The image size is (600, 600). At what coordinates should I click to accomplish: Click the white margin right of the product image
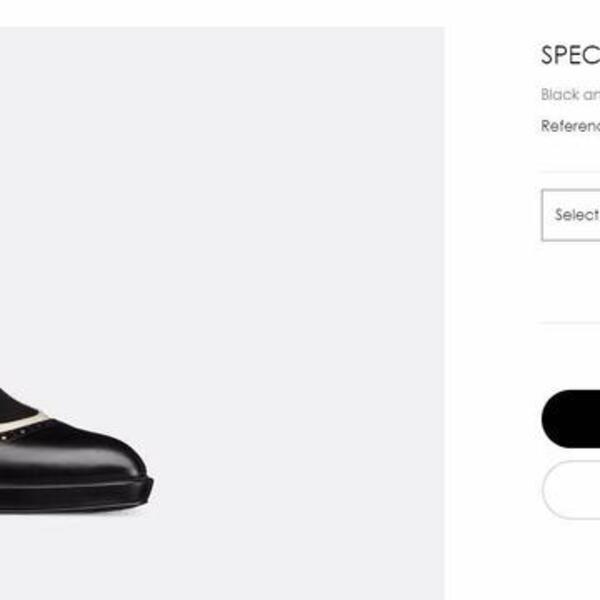[490, 300]
